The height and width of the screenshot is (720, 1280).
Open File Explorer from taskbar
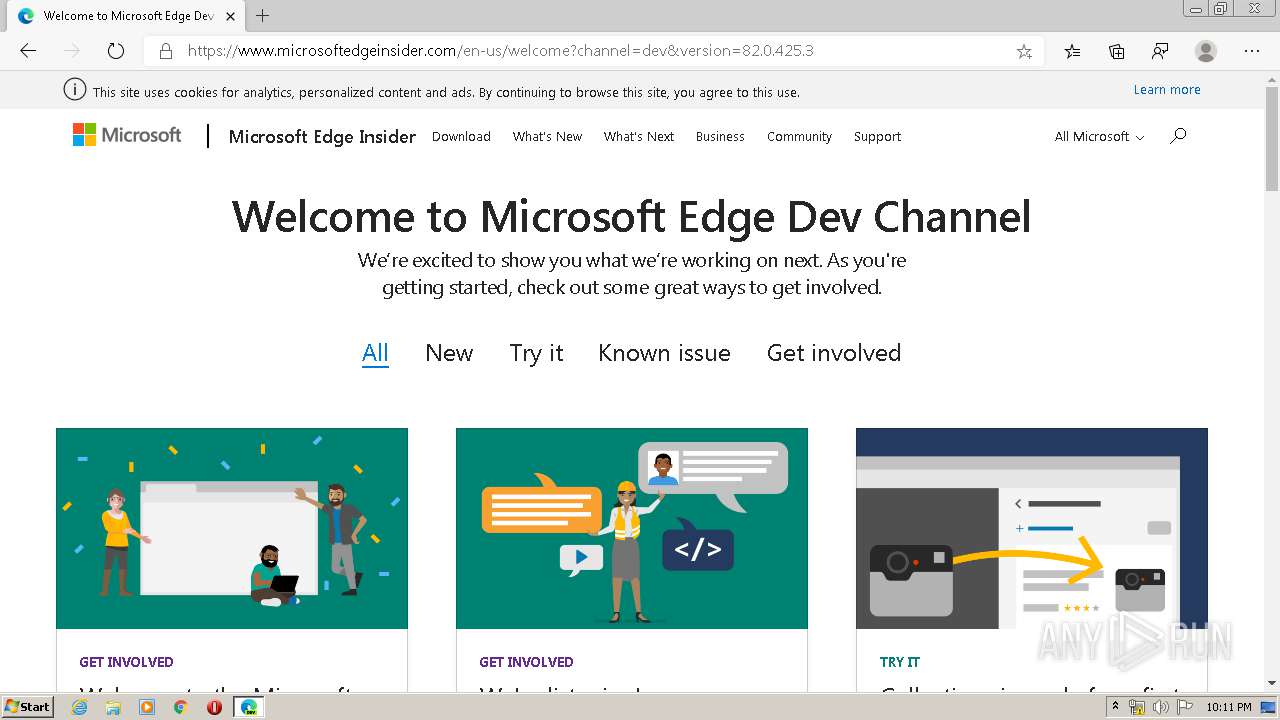point(113,707)
